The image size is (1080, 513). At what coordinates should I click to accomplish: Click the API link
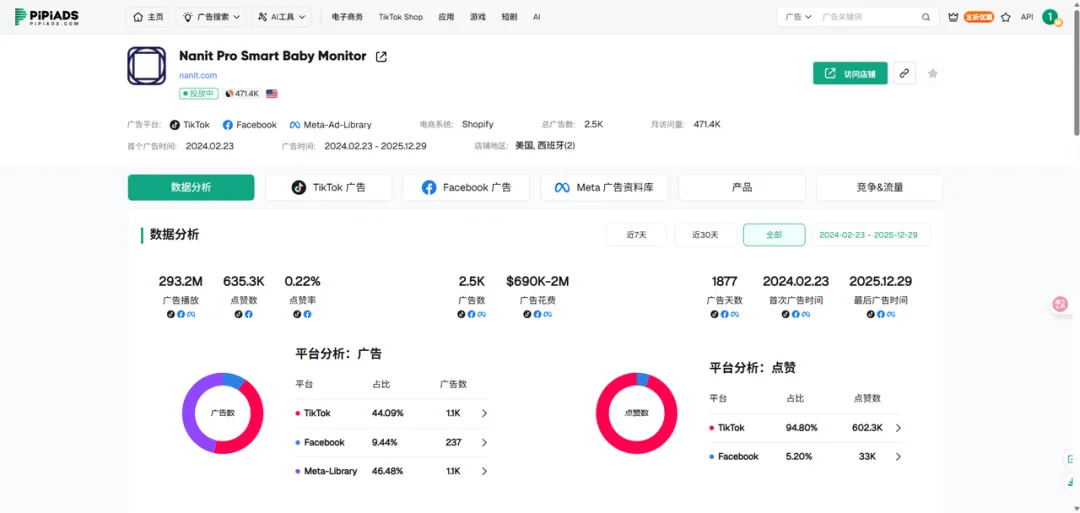coord(1027,17)
